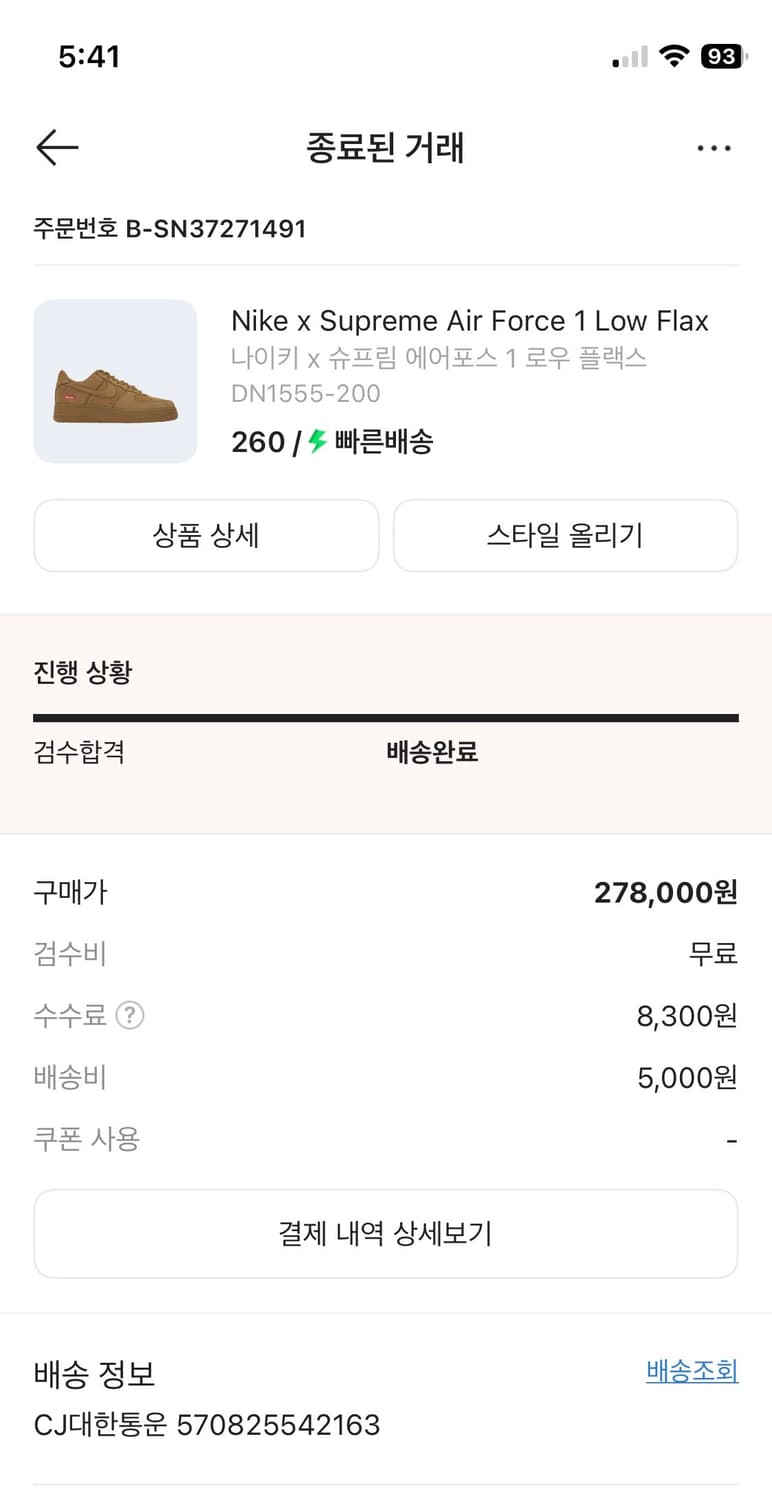The width and height of the screenshot is (772, 1500).
Task: Tap the Nike x Supreme product title
Action: coord(469,321)
